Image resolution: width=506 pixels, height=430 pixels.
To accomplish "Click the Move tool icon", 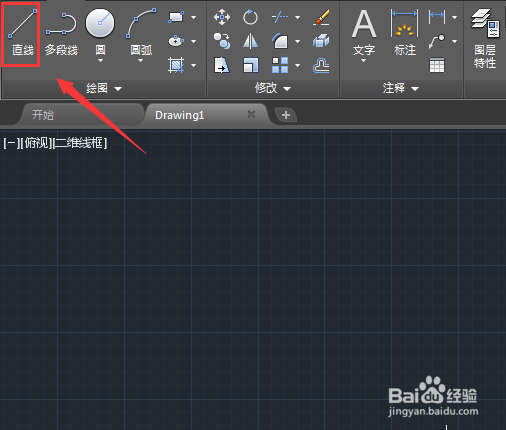I will [x=222, y=17].
